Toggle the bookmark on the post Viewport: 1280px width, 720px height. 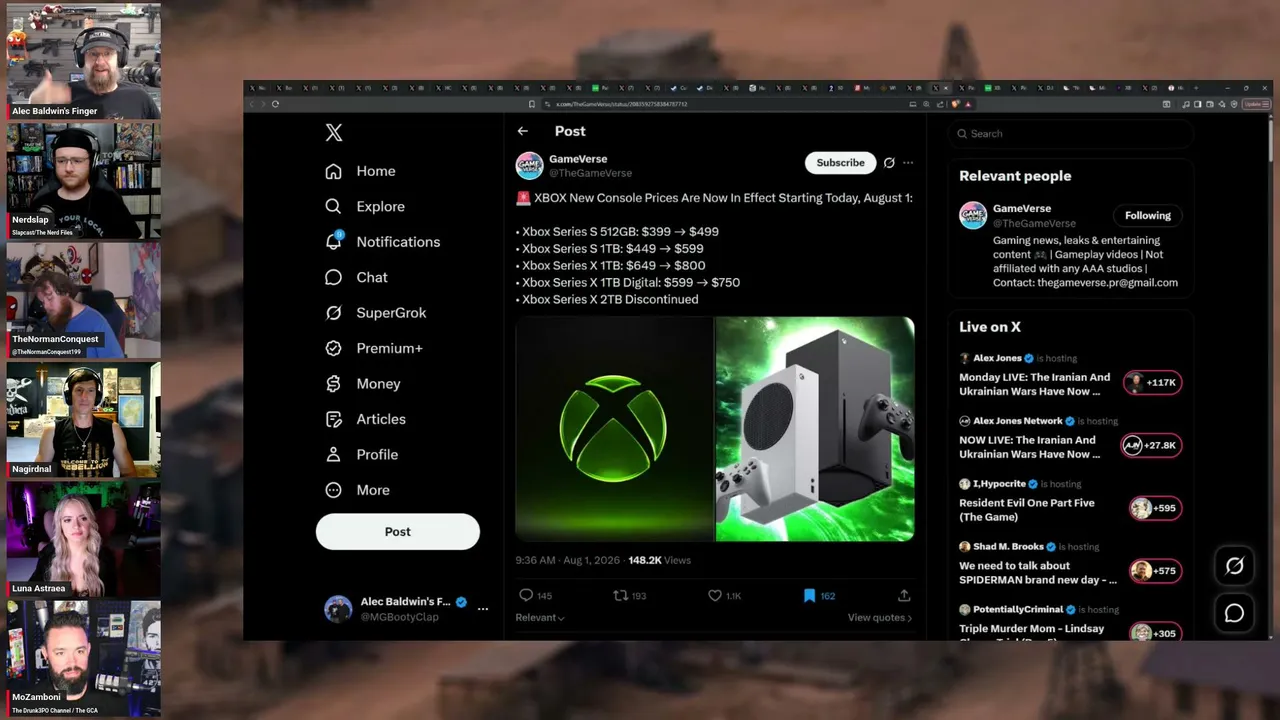click(x=809, y=595)
